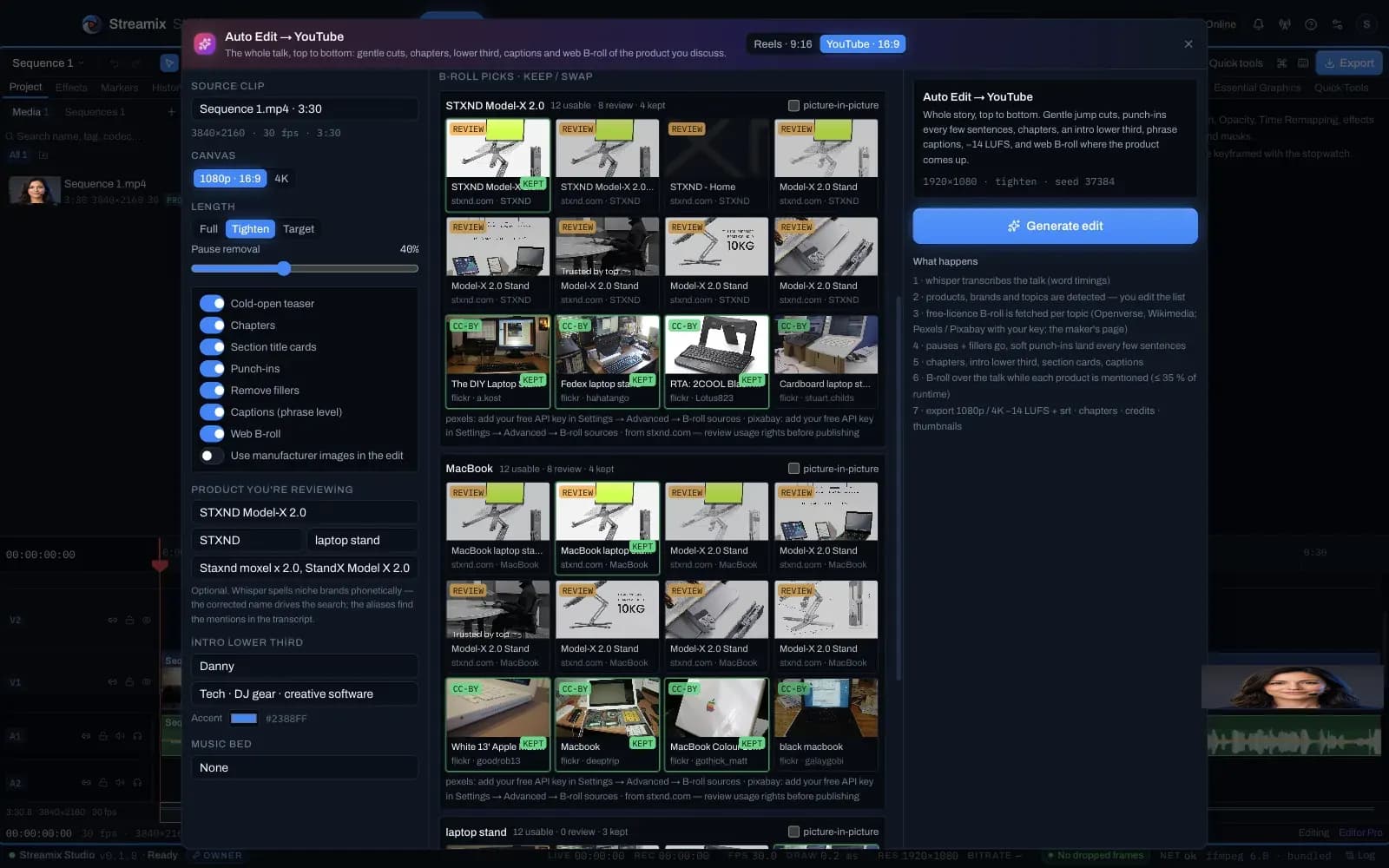Viewport: 1389px width, 868px height.
Task: Click the intro lower third Danny field
Action: [305, 666]
